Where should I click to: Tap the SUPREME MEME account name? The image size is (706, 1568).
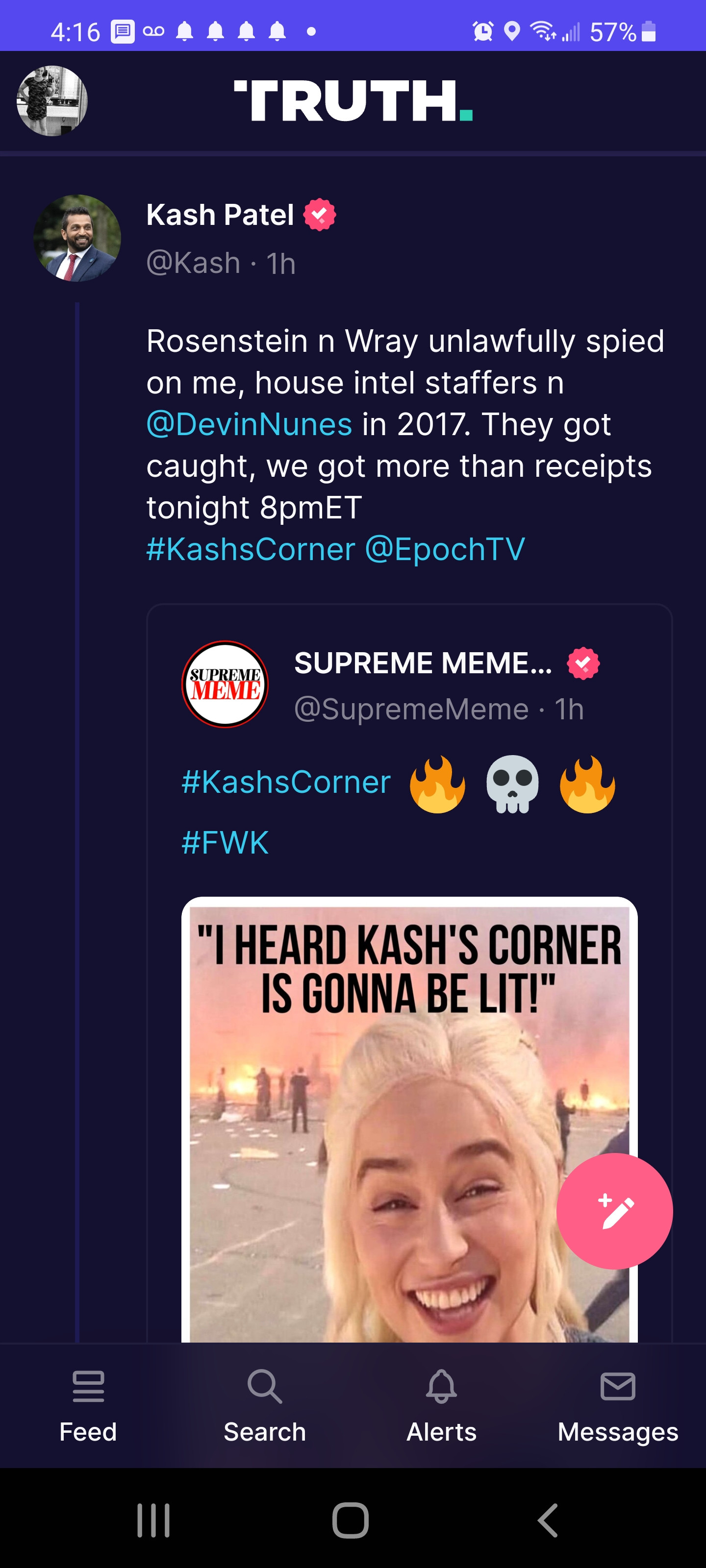coord(424,663)
